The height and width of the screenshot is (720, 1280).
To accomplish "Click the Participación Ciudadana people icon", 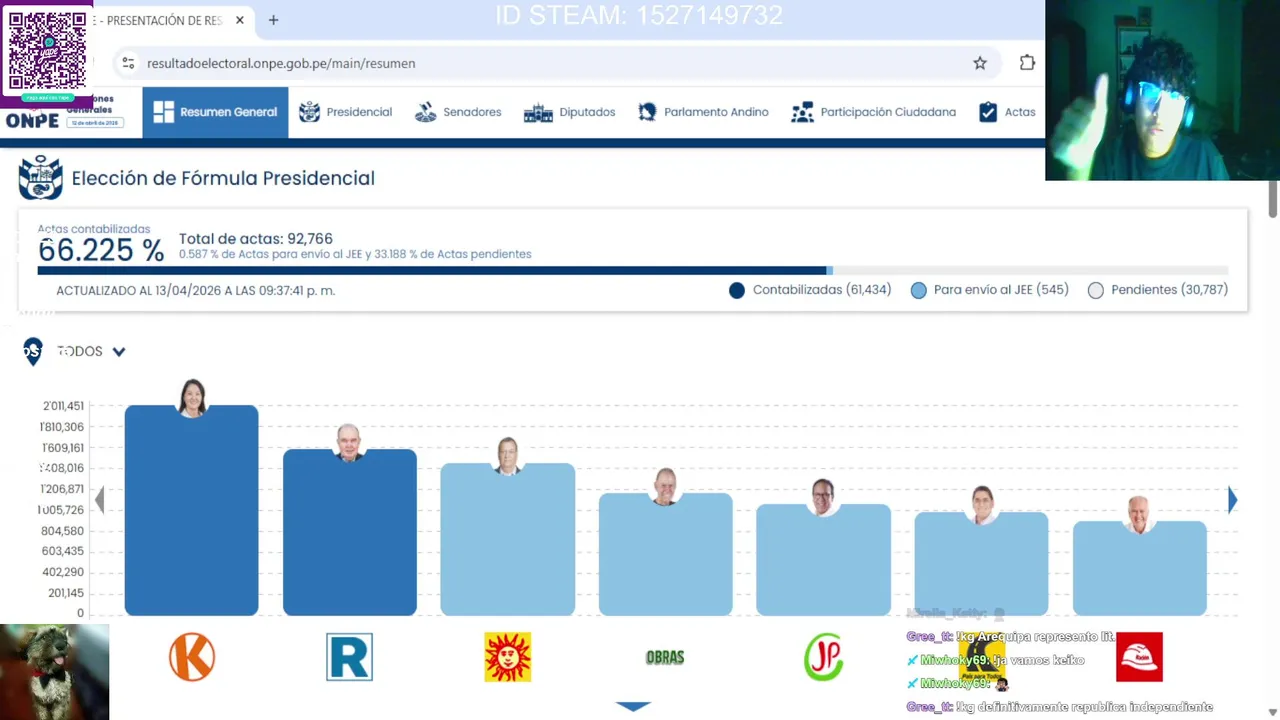I will click(x=802, y=112).
